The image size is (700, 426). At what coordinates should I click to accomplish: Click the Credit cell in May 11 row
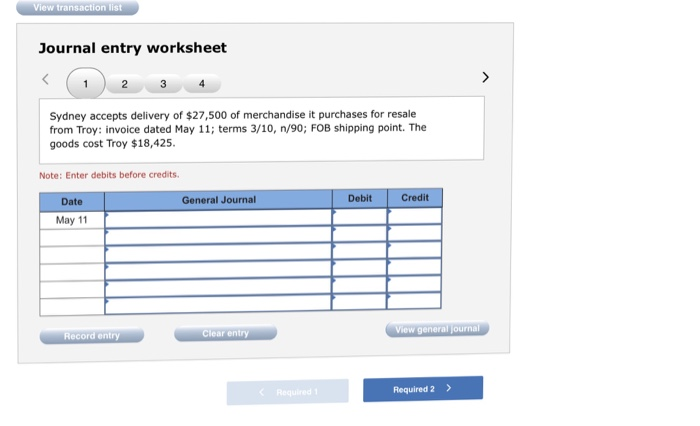[x=415, y=216]
